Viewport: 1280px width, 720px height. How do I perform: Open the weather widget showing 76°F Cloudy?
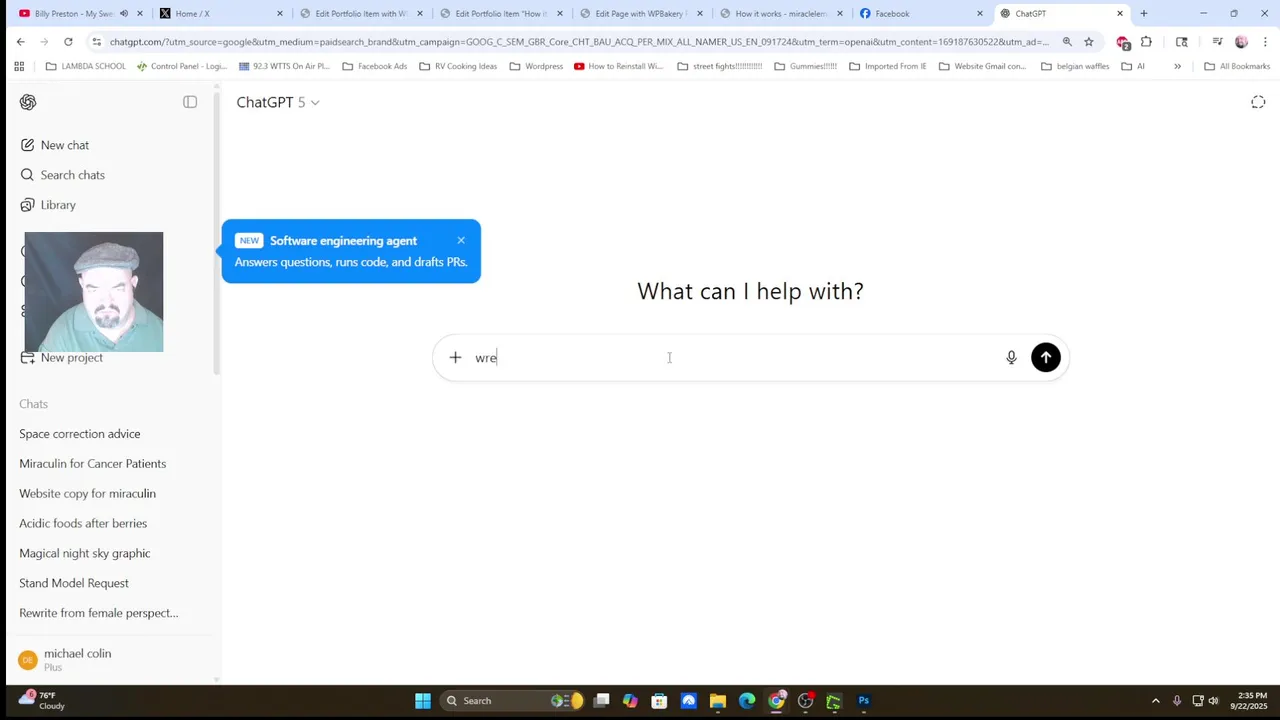point(42,700)
